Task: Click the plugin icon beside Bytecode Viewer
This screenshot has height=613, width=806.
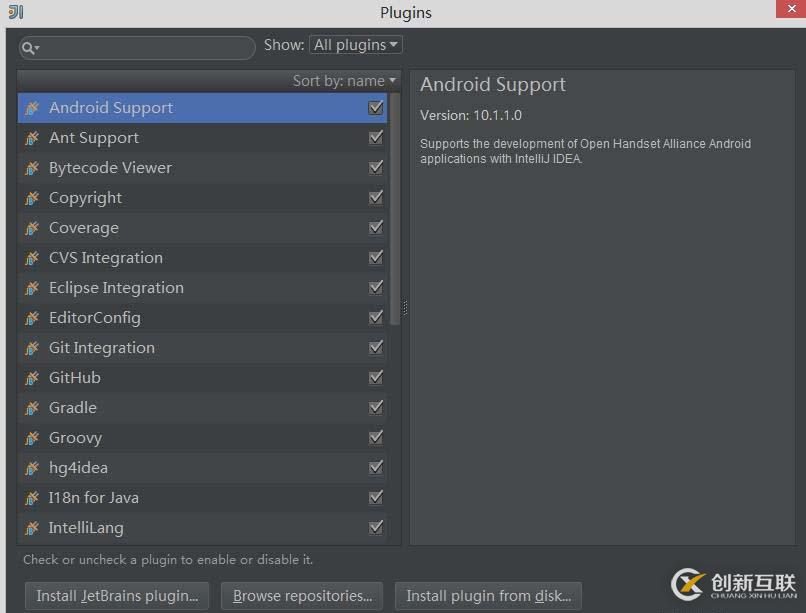Action: point(32,168)
